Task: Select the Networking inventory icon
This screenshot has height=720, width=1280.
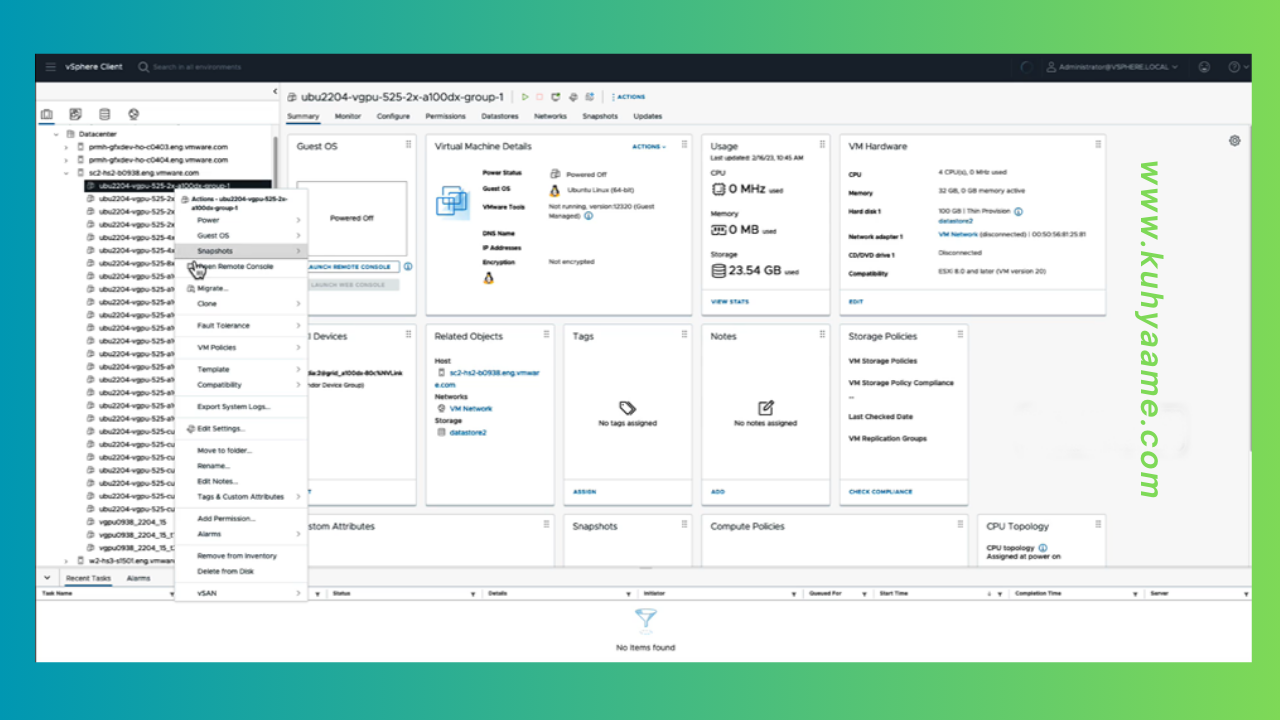Action: 133,115
